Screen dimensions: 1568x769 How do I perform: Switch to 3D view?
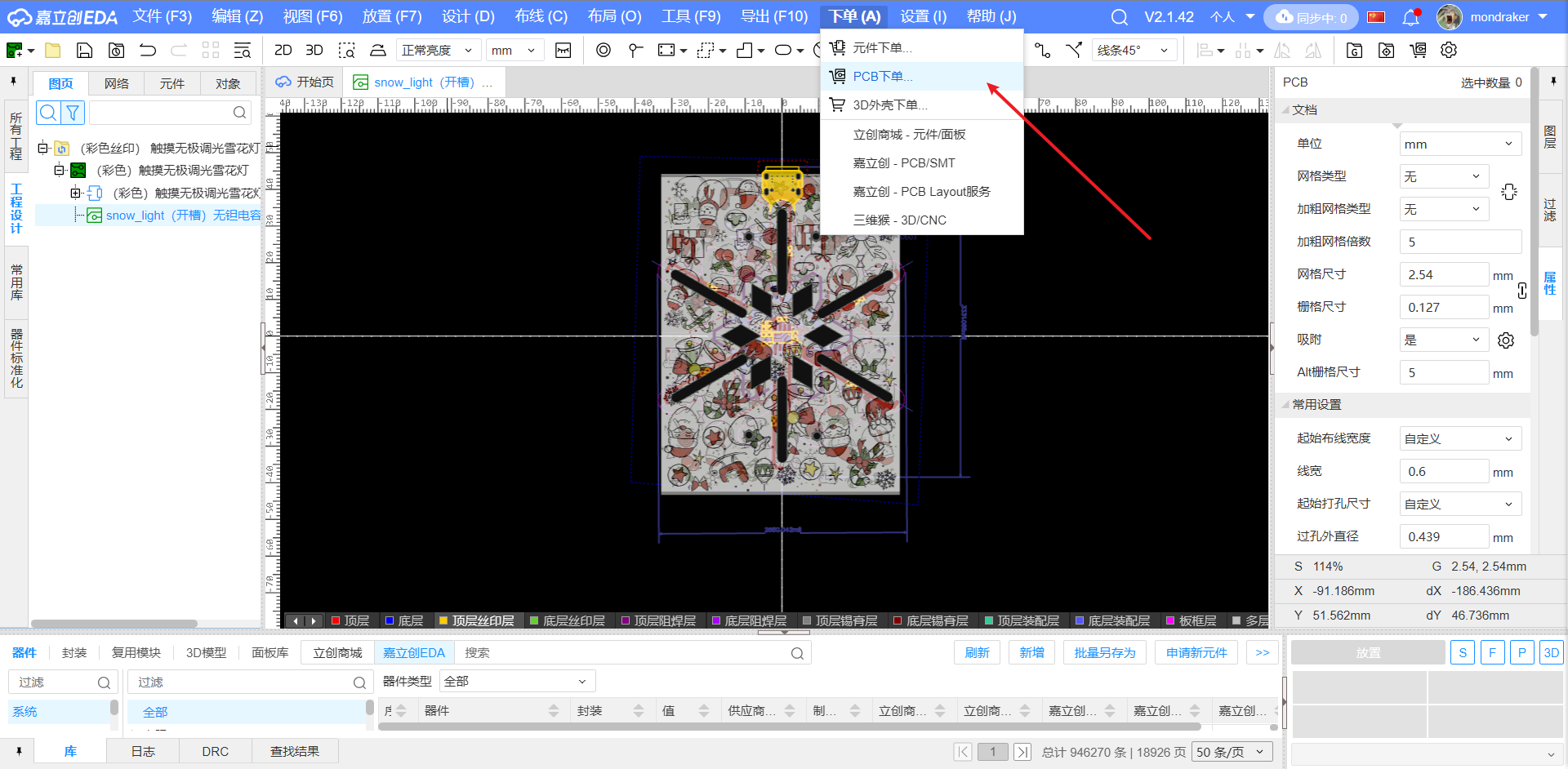314,51
